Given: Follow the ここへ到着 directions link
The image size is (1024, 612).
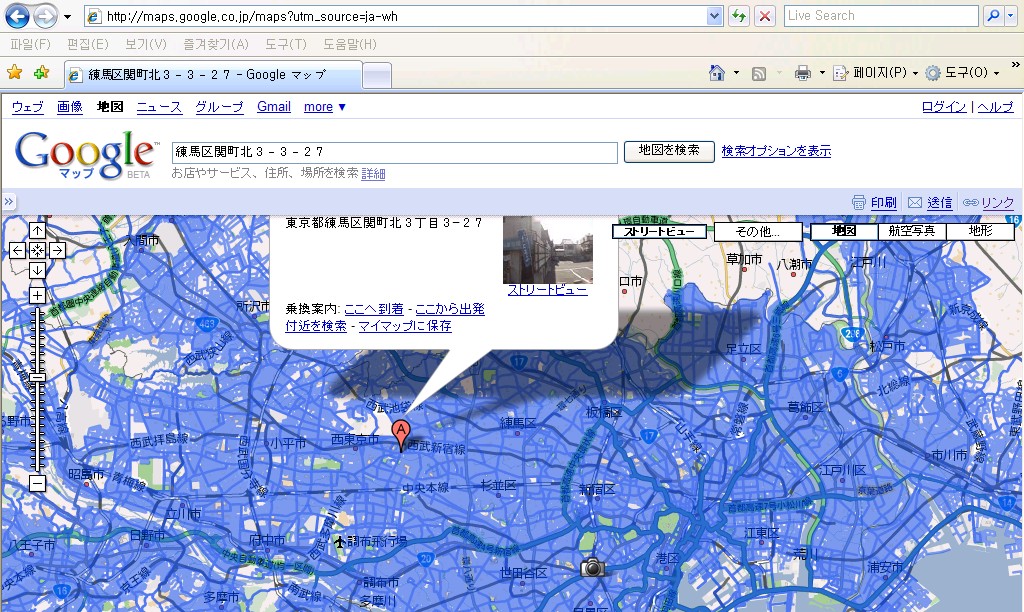Looking at the screenshot, I should click(374, 309).
